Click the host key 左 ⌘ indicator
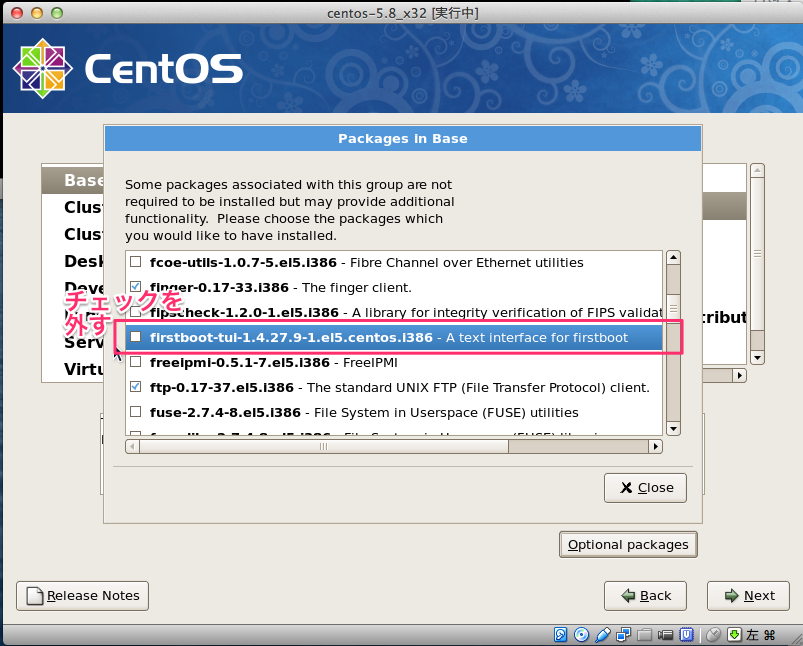The image size is (803, 646). (760, 635)
